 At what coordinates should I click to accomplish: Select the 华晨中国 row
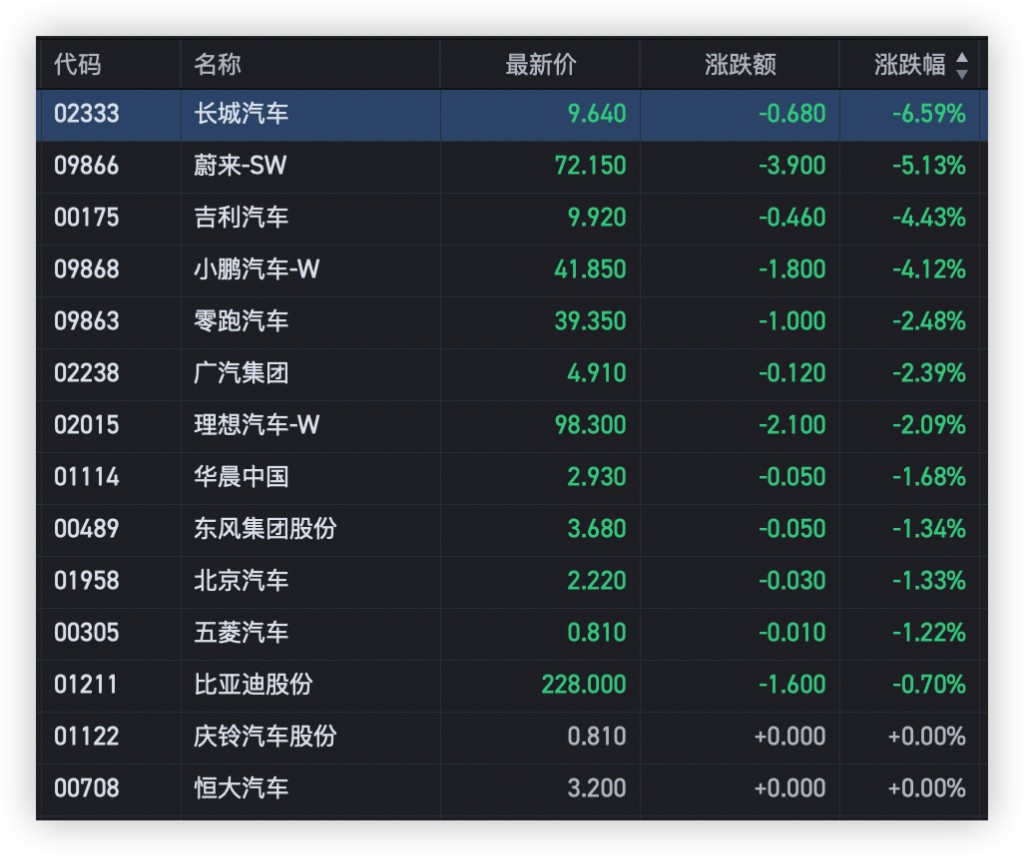pyautogui.click(x=241, y=478)
